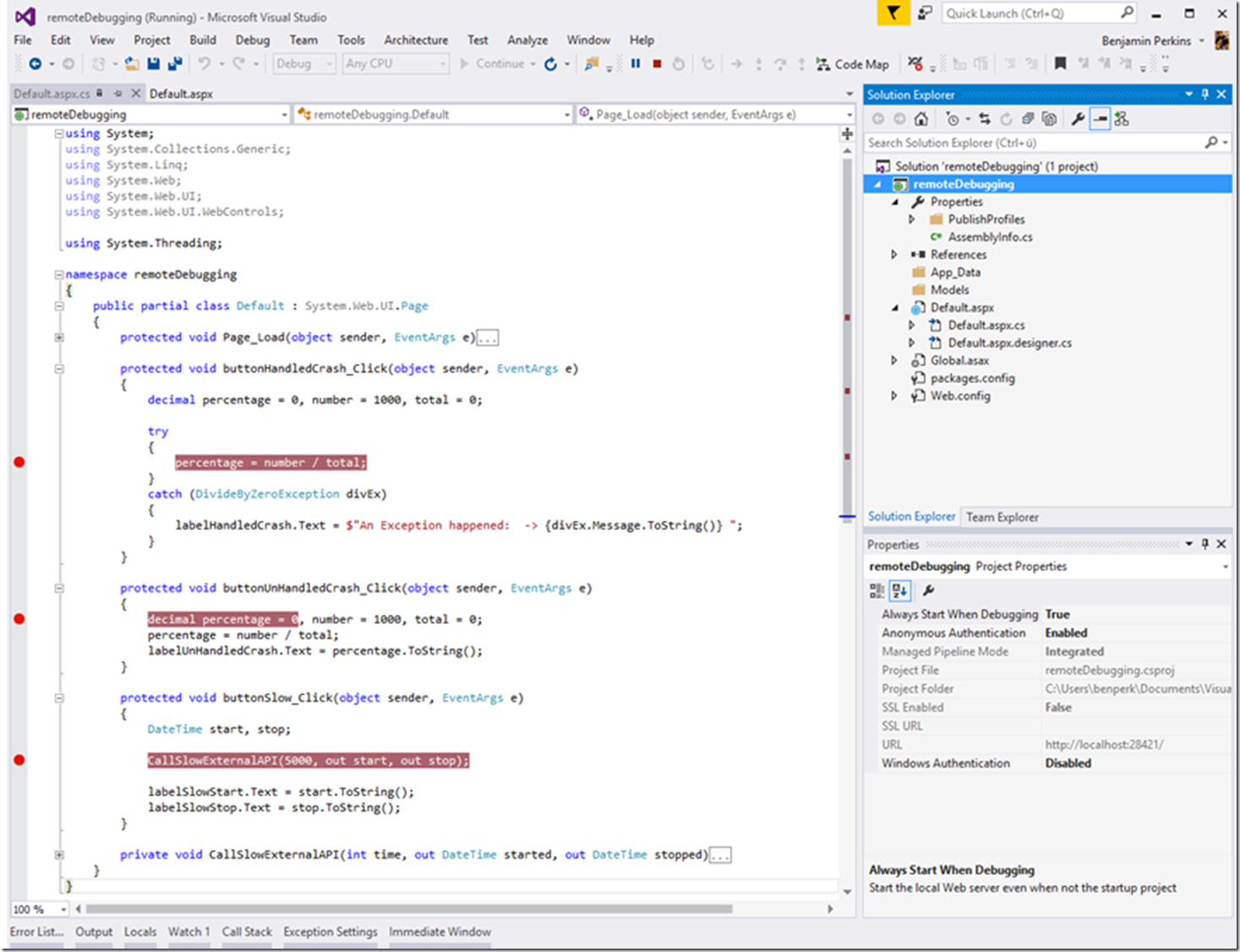Open the Call Stack tab

247,932
